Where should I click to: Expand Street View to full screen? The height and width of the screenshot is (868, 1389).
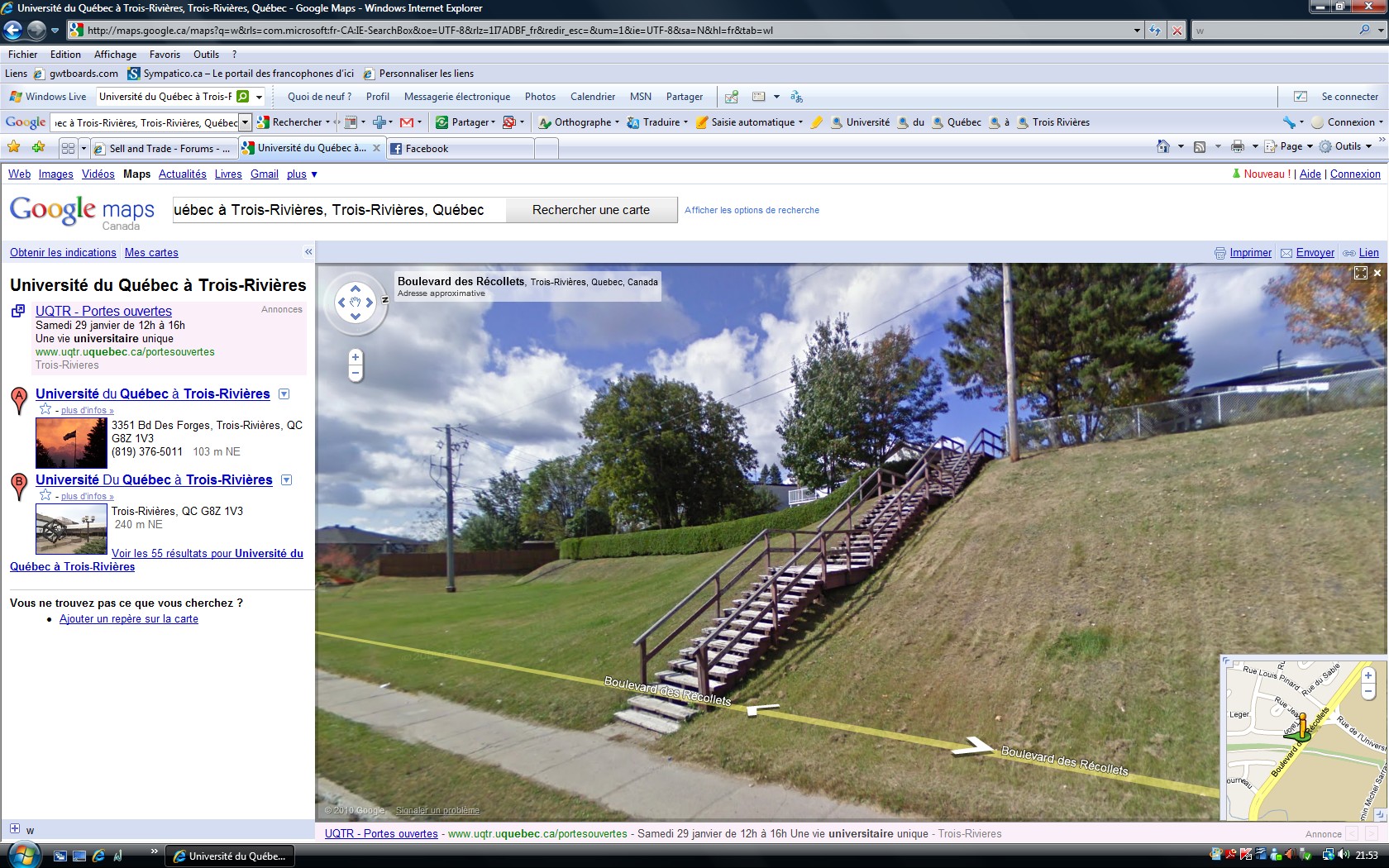coord(1360,273)
